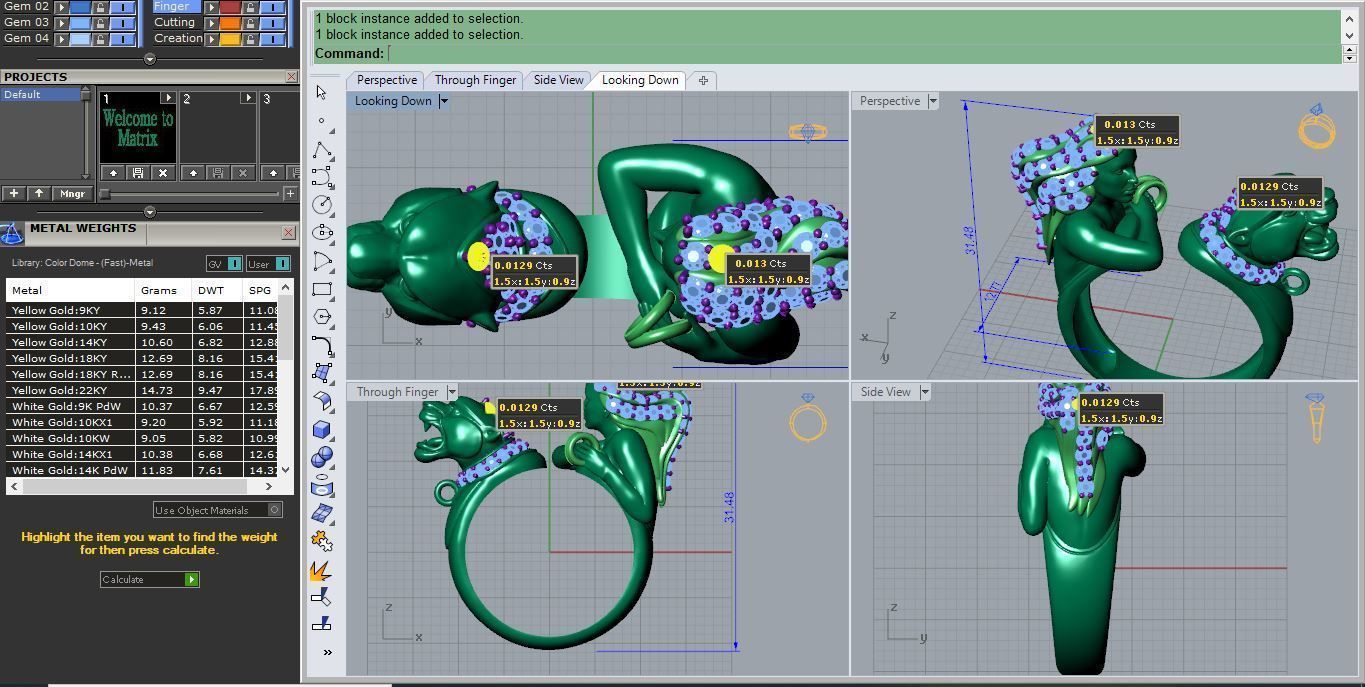Add a new viewport tab with plus

tap(703, 80)
